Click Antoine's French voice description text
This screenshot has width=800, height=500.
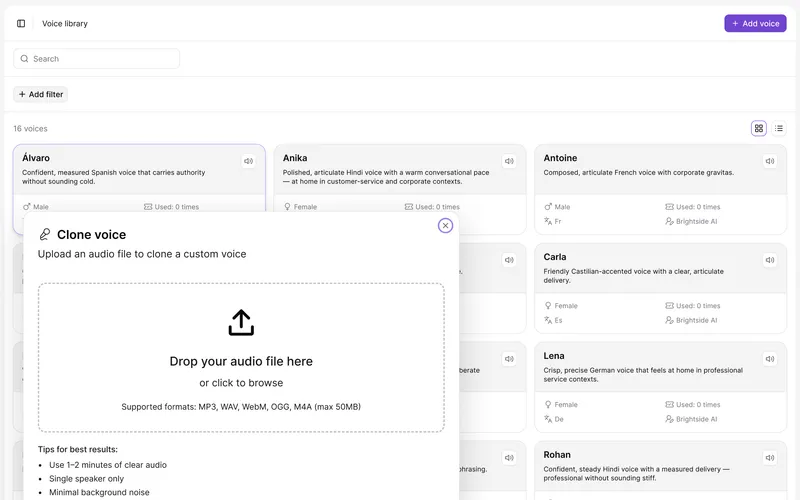point(638,172)
